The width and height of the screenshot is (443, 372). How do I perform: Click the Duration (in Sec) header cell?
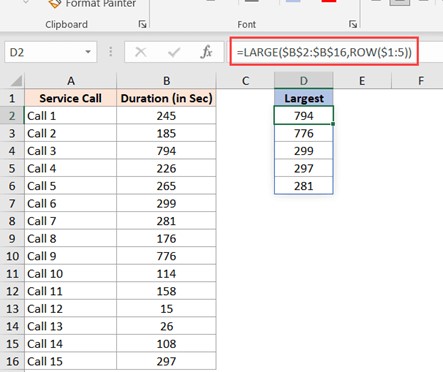pos(166,98)
